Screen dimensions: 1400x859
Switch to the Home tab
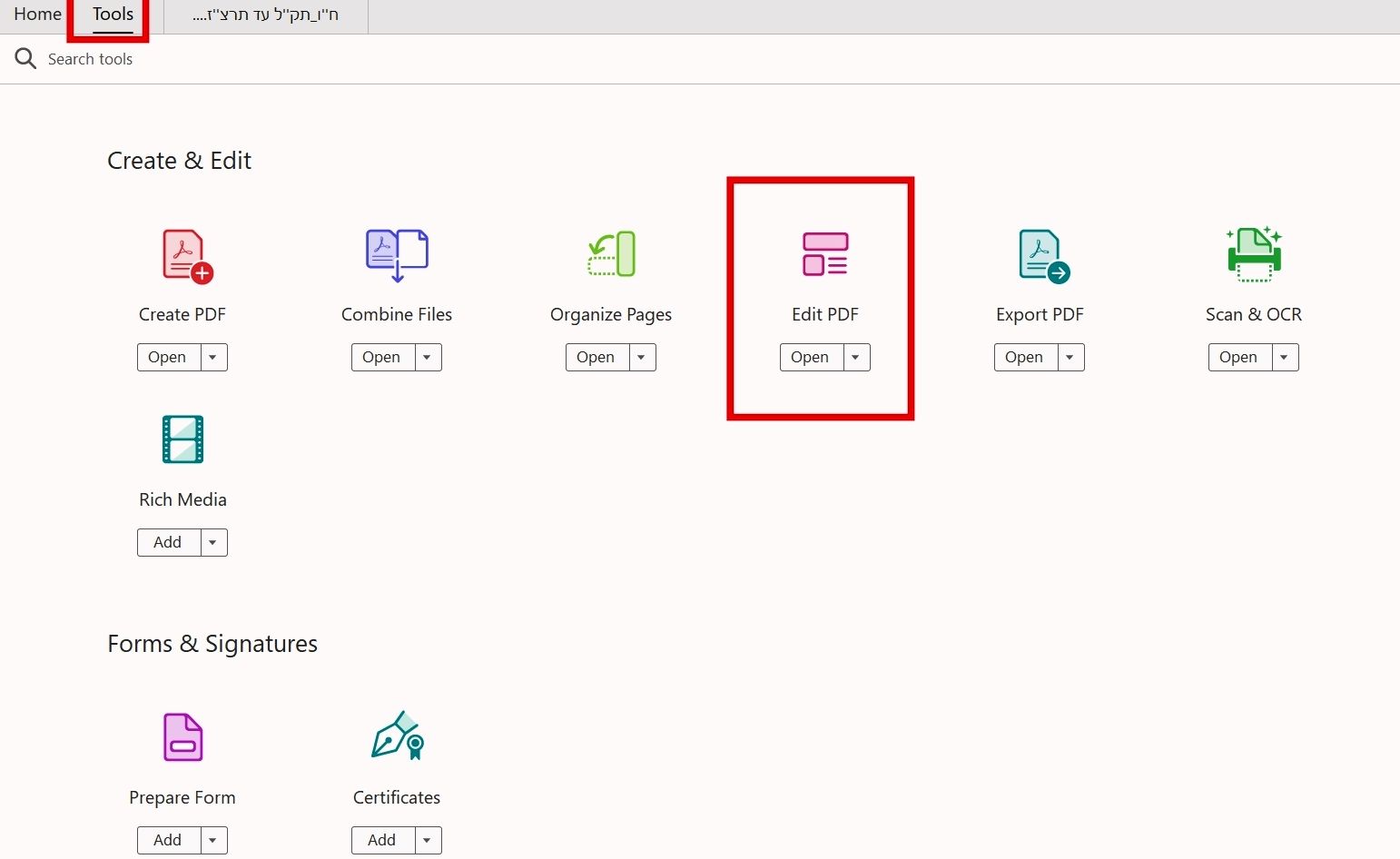(37, 15)
